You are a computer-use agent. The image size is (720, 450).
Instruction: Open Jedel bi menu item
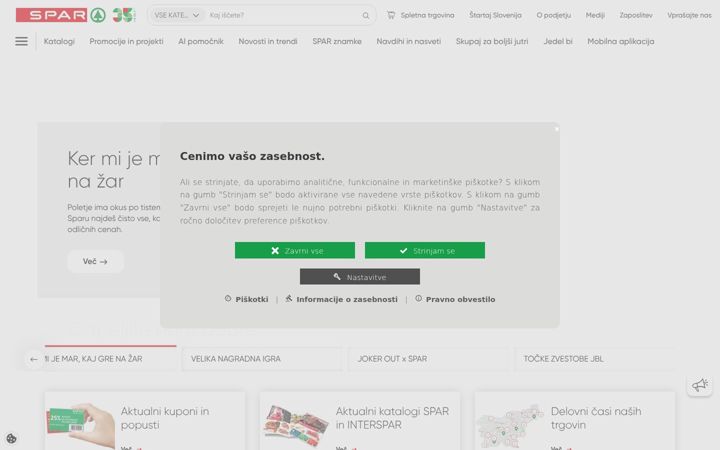[558, 41]
